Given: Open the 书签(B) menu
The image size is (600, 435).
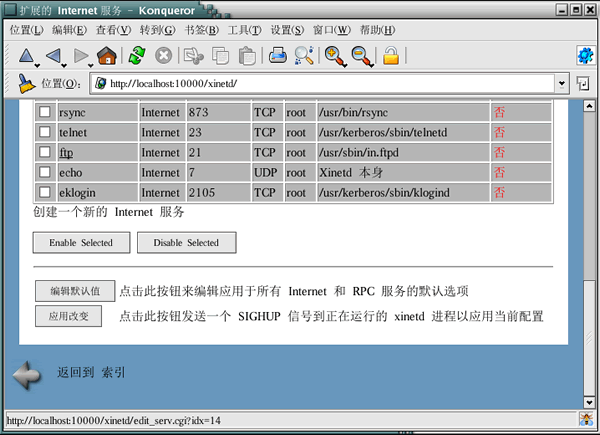Looking at the screenshot, I should 201,30.
